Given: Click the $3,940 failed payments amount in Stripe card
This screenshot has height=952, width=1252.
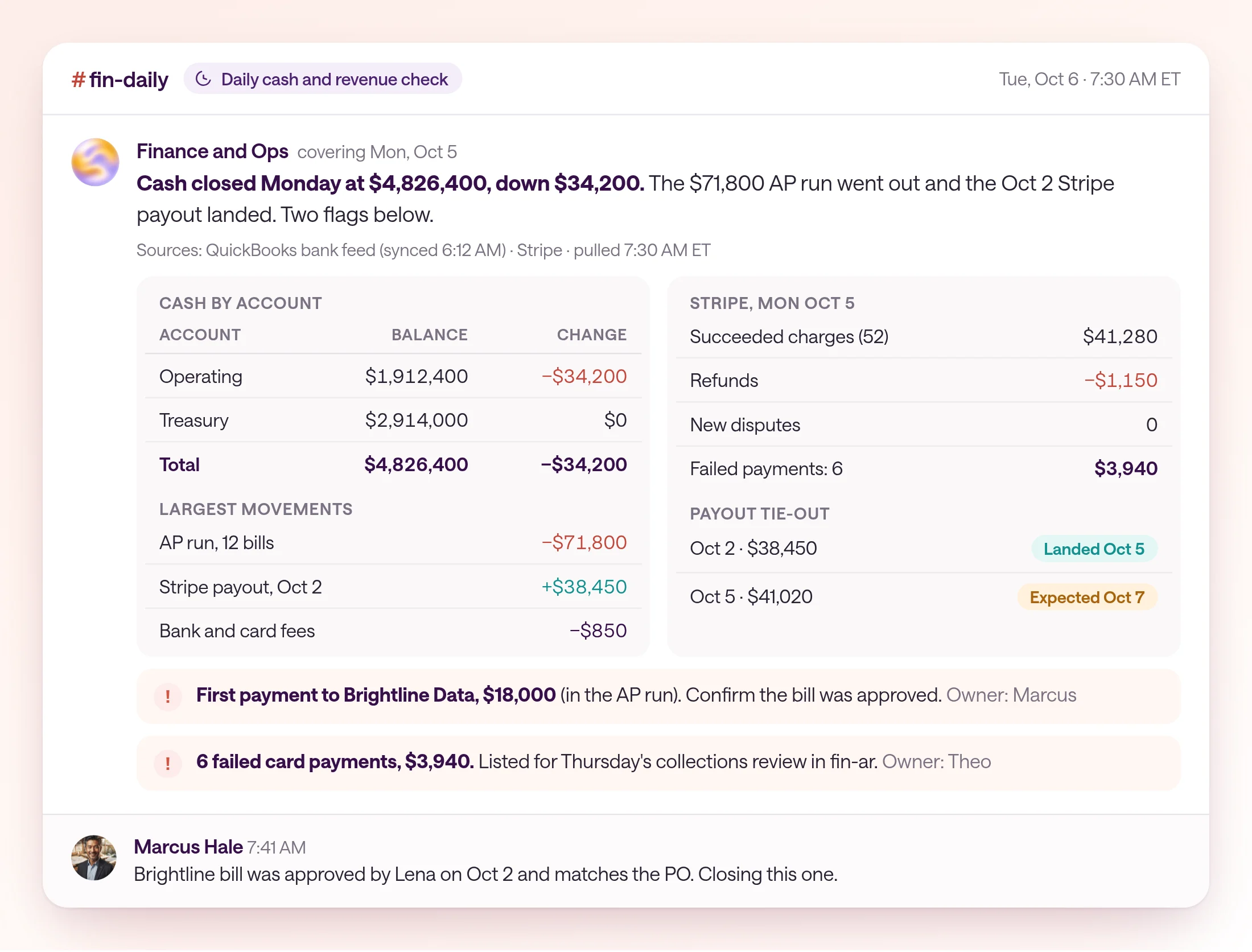Looking at the screenshot, I should [1126, 469].
